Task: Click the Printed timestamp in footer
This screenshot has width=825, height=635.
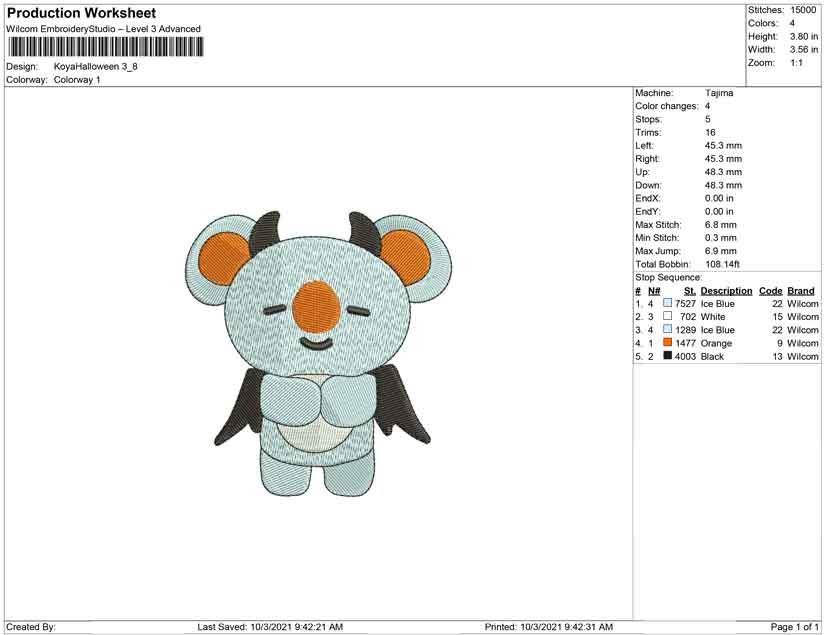Action: click(x=549, y=627)
